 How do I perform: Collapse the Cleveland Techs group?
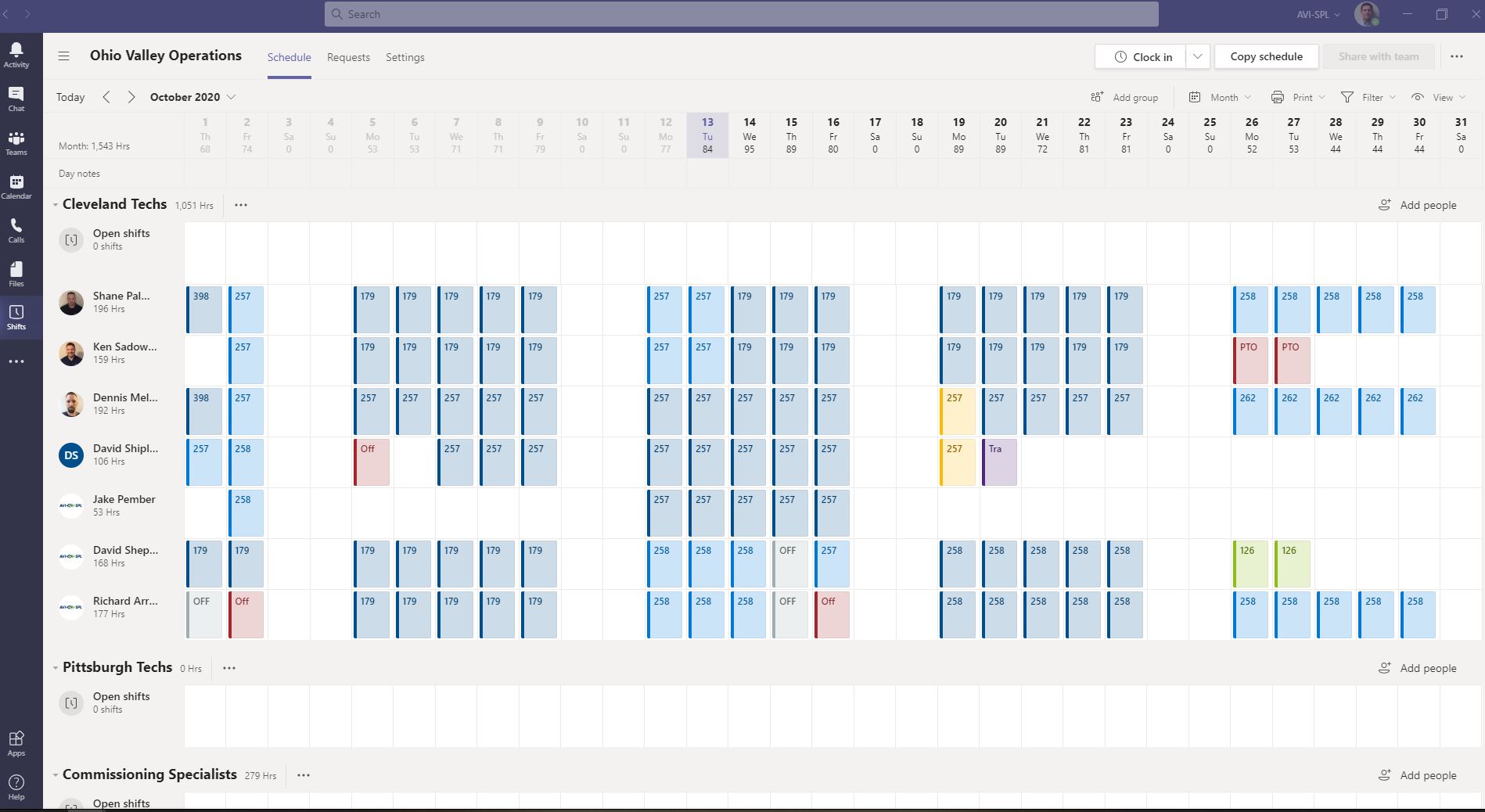point(55,204)
